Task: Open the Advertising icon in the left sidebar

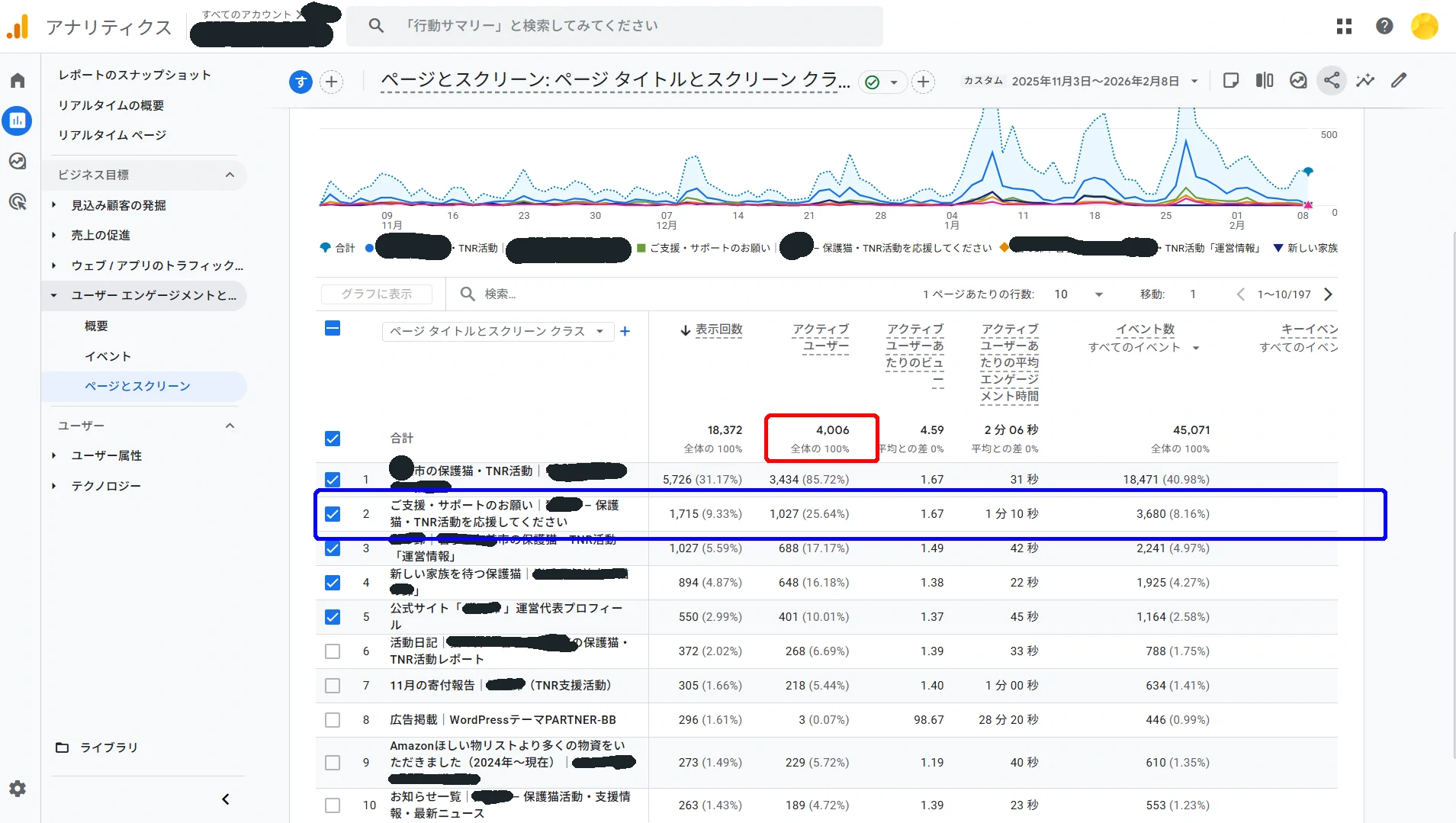Action: [17, 201]
